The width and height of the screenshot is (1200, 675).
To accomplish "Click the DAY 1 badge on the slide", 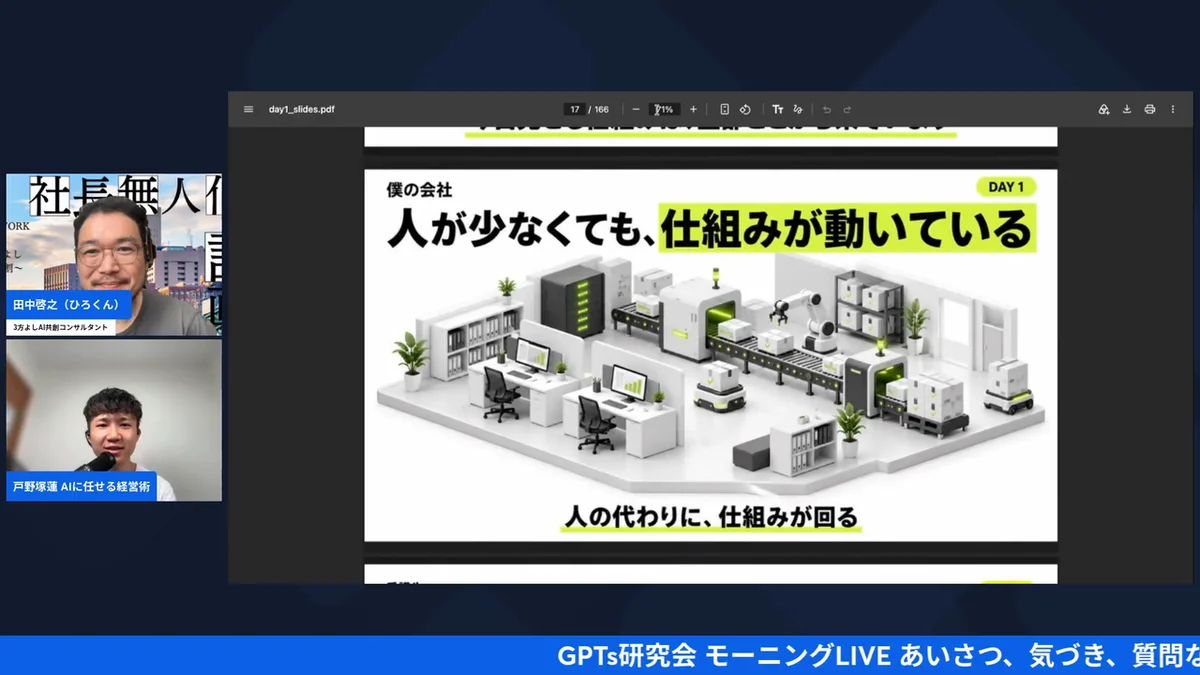I will click(1006, 186).
